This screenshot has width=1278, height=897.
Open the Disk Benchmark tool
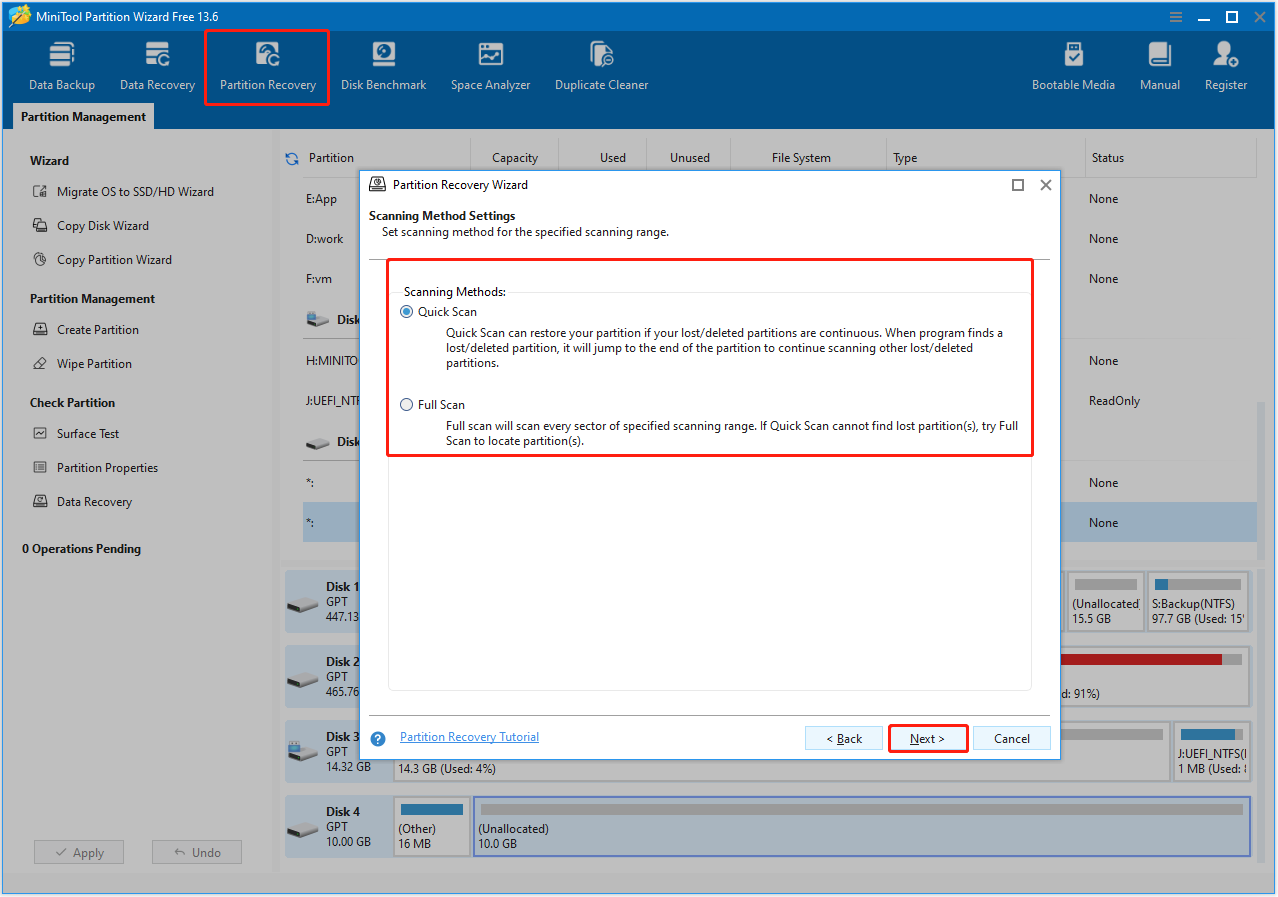(x=383, y=63)
